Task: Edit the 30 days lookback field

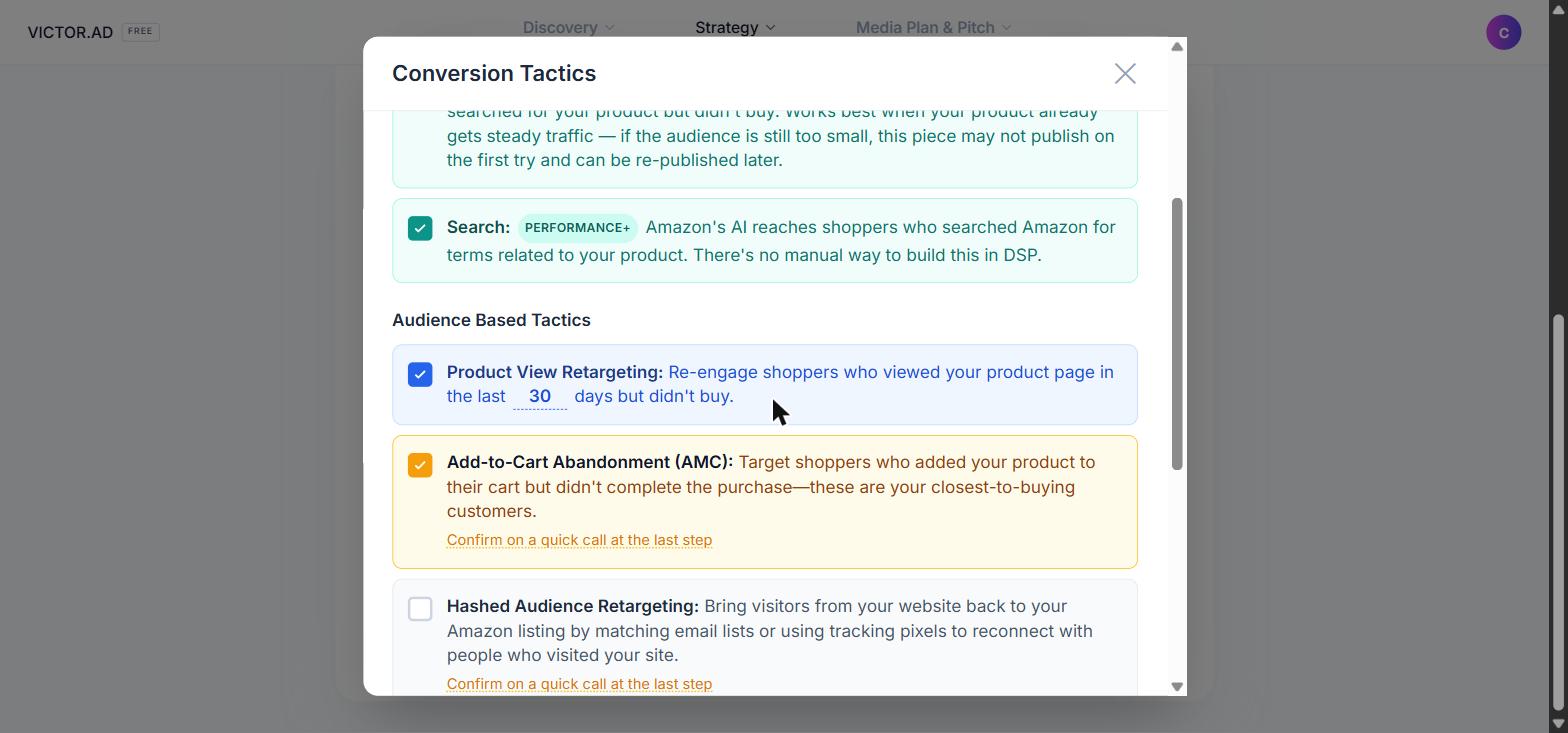Action: 540,397
